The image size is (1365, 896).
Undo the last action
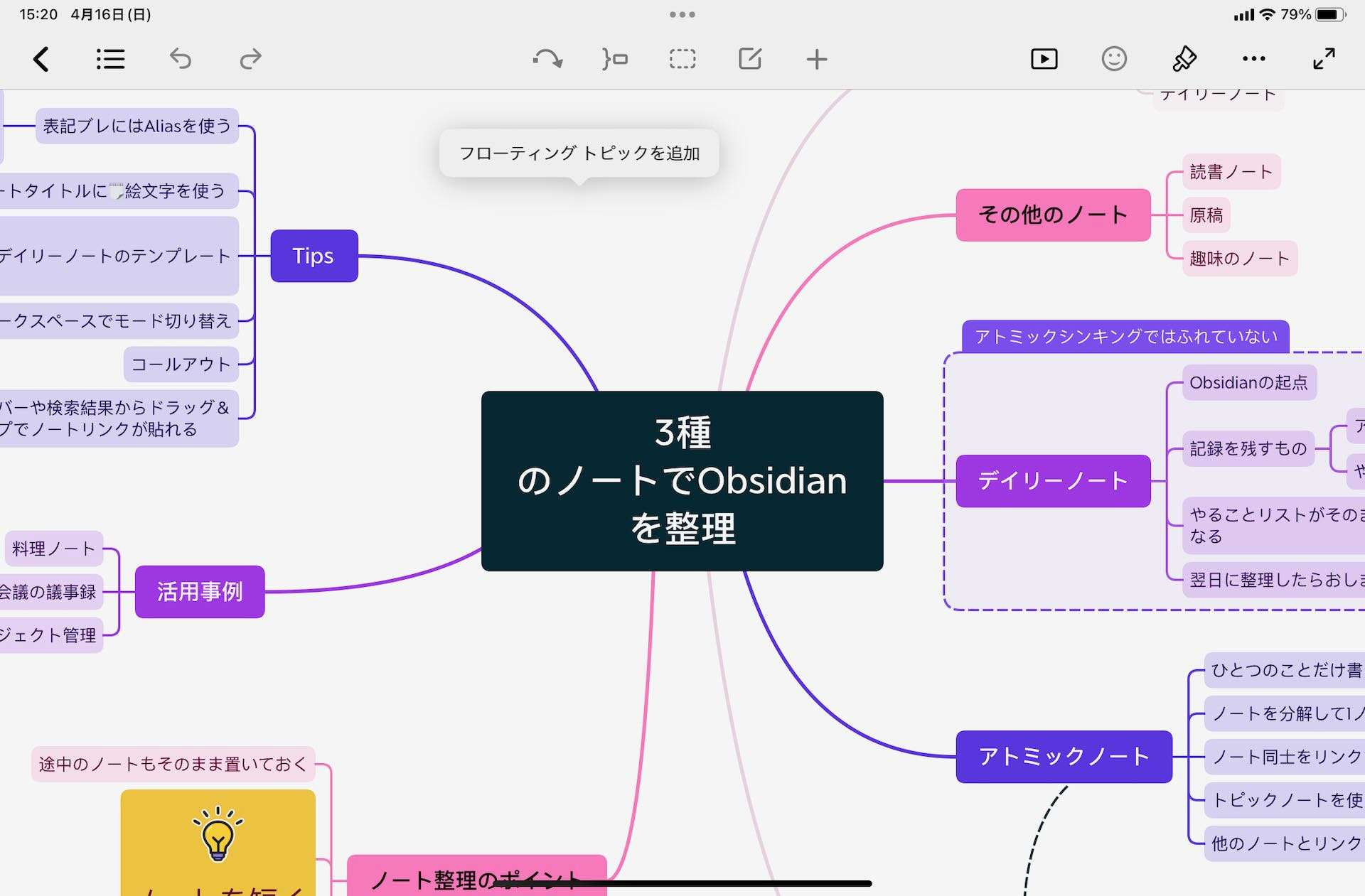coord(181,59)
